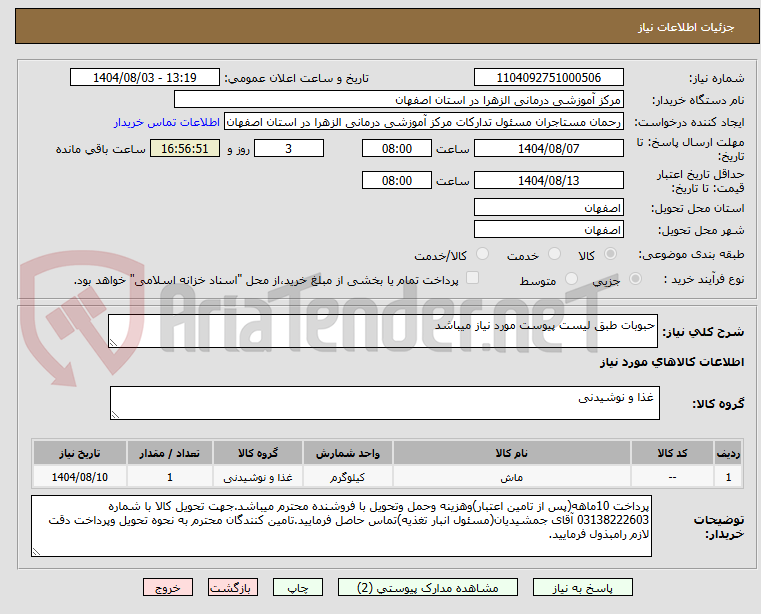
Task: Click the واحد شمارش column header
Action: (x=347, y=453)
